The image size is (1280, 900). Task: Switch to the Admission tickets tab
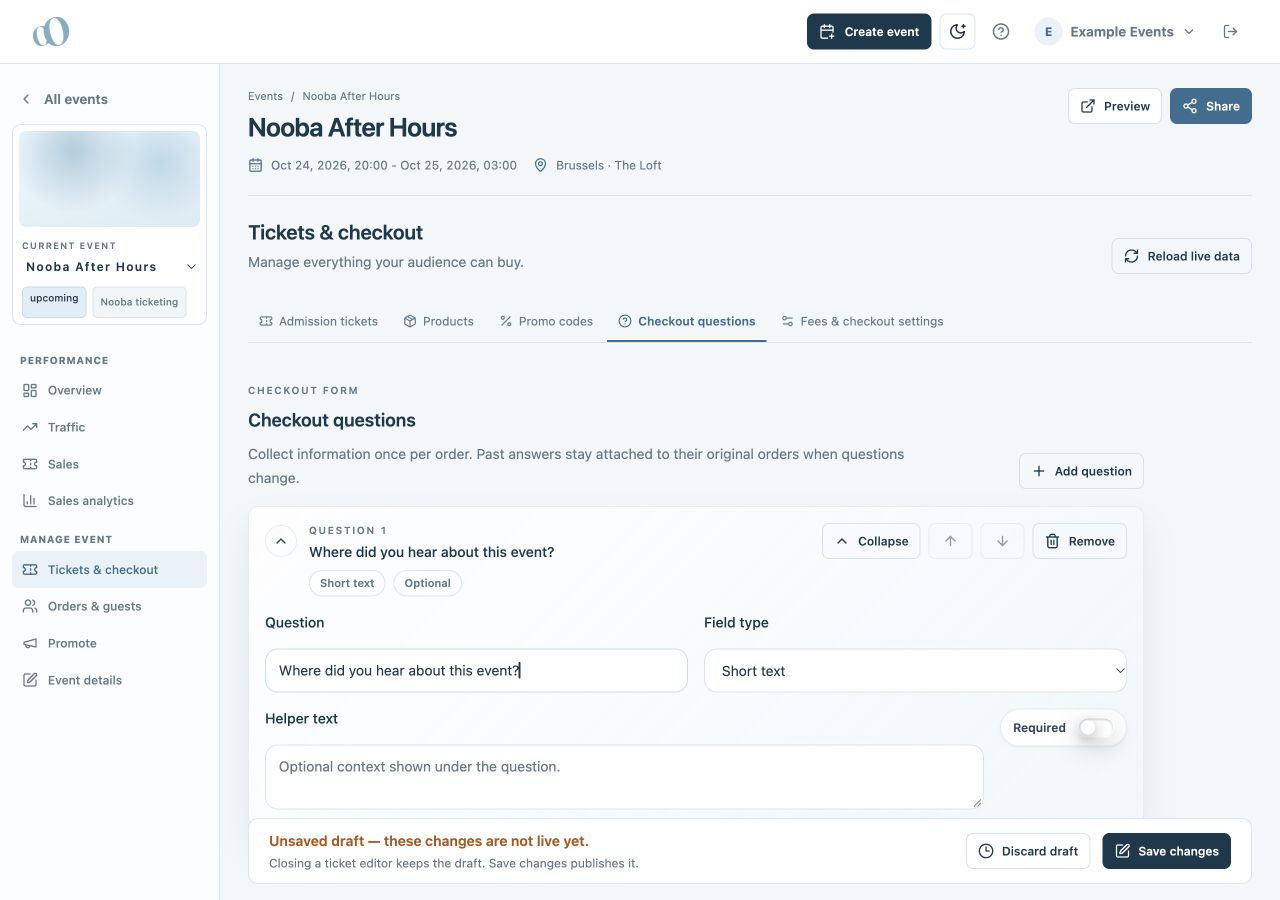319,321
